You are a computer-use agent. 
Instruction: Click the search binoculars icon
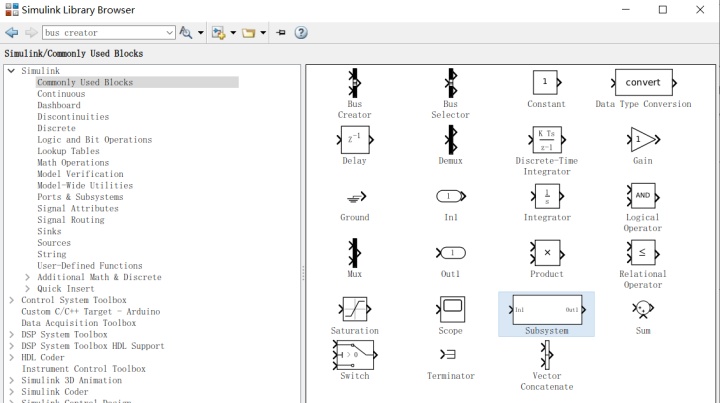coord(186,33)
